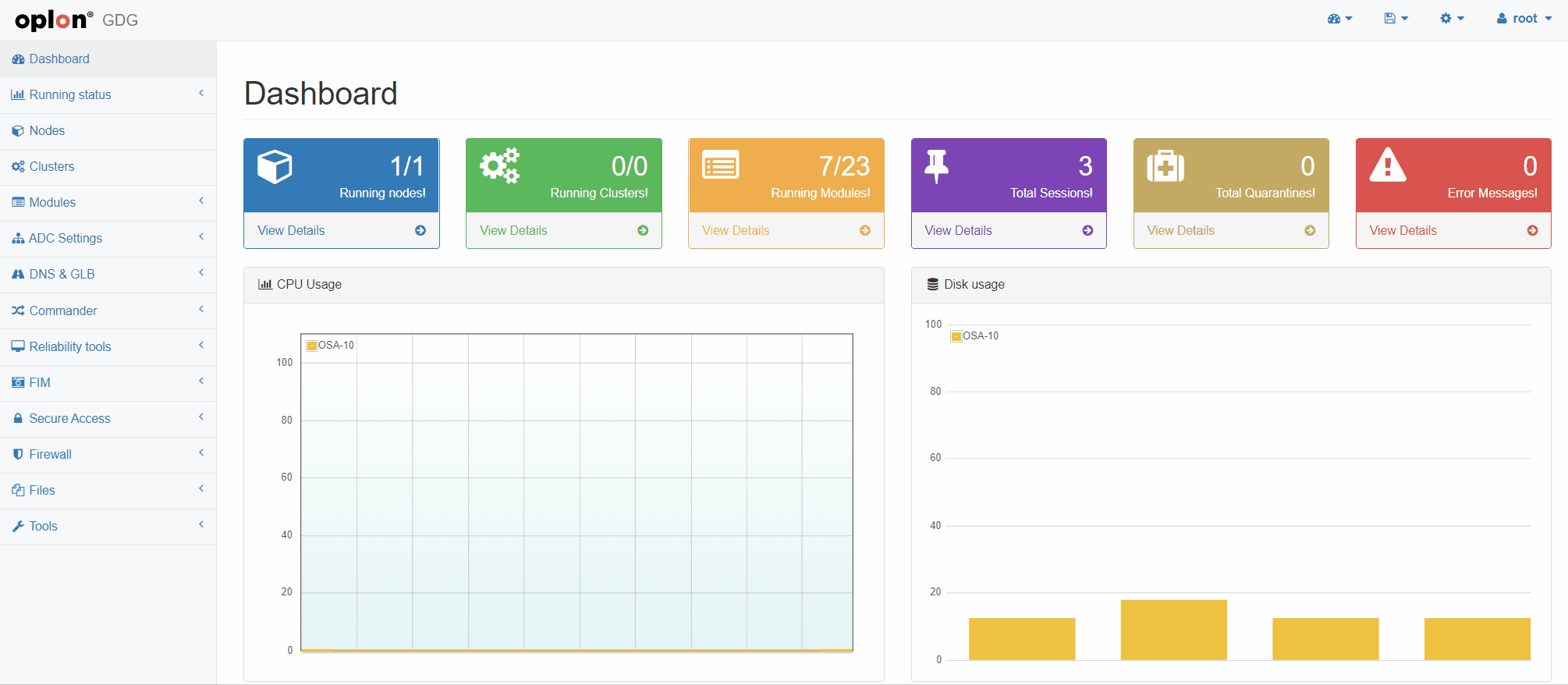Viewport: 1568px width, 685px height.
Task: Click the arrow icon in Running Modules View Details
Action: pyautogui.click(x=864, y=230)
